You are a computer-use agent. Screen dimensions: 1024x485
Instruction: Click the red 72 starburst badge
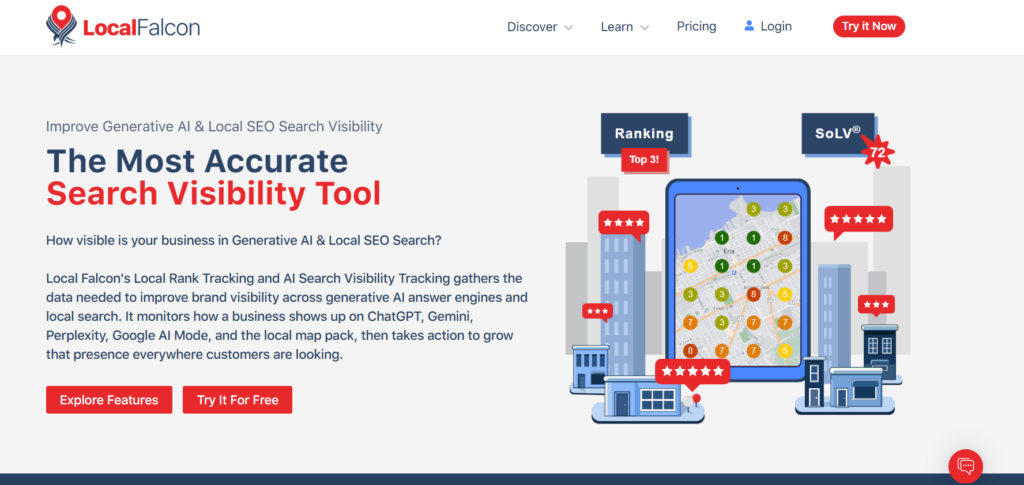(x=876, y=153)
